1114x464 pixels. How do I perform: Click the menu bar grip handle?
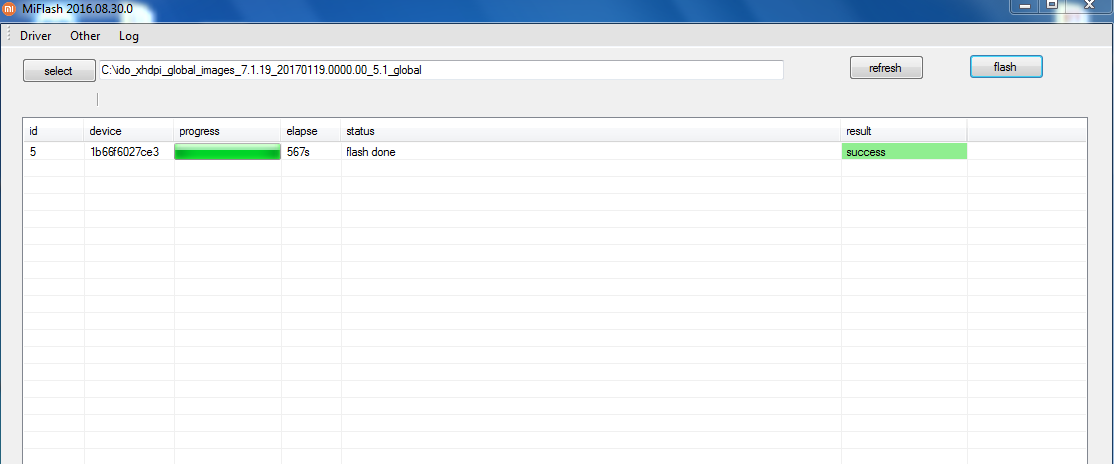point(9,35)
